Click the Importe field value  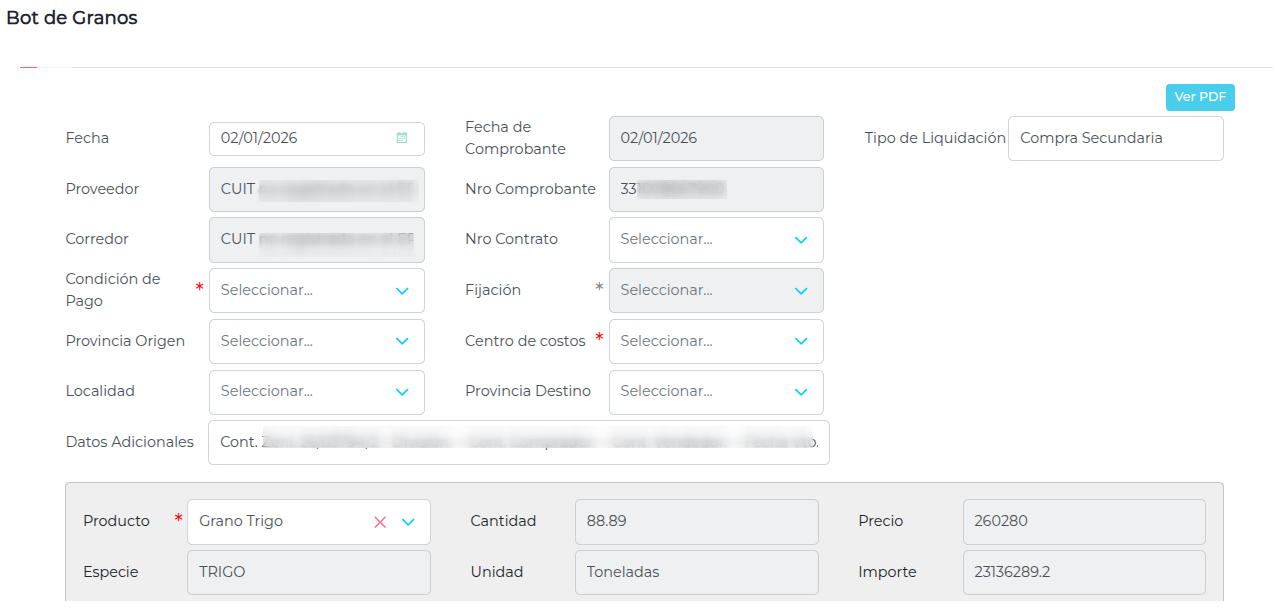point(1084,572)
